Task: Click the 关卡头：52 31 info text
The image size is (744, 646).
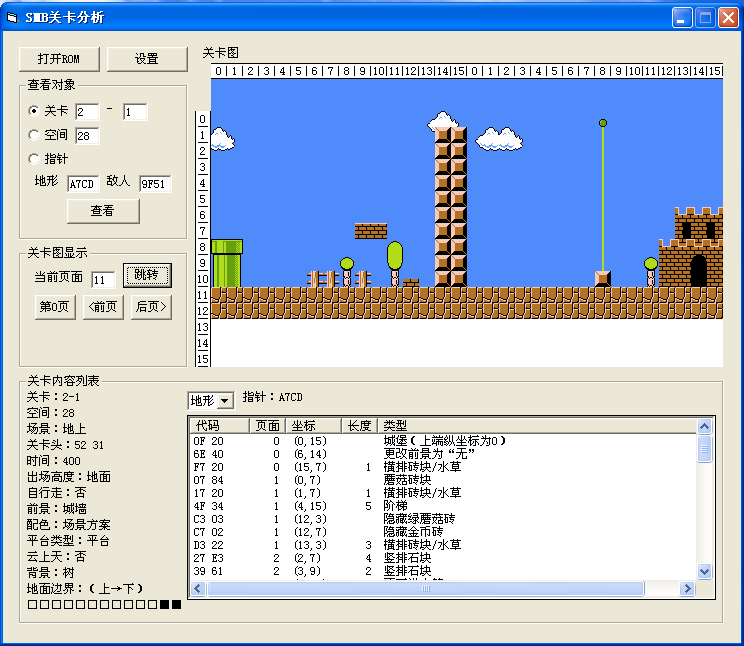Action: tap(65, 445)
